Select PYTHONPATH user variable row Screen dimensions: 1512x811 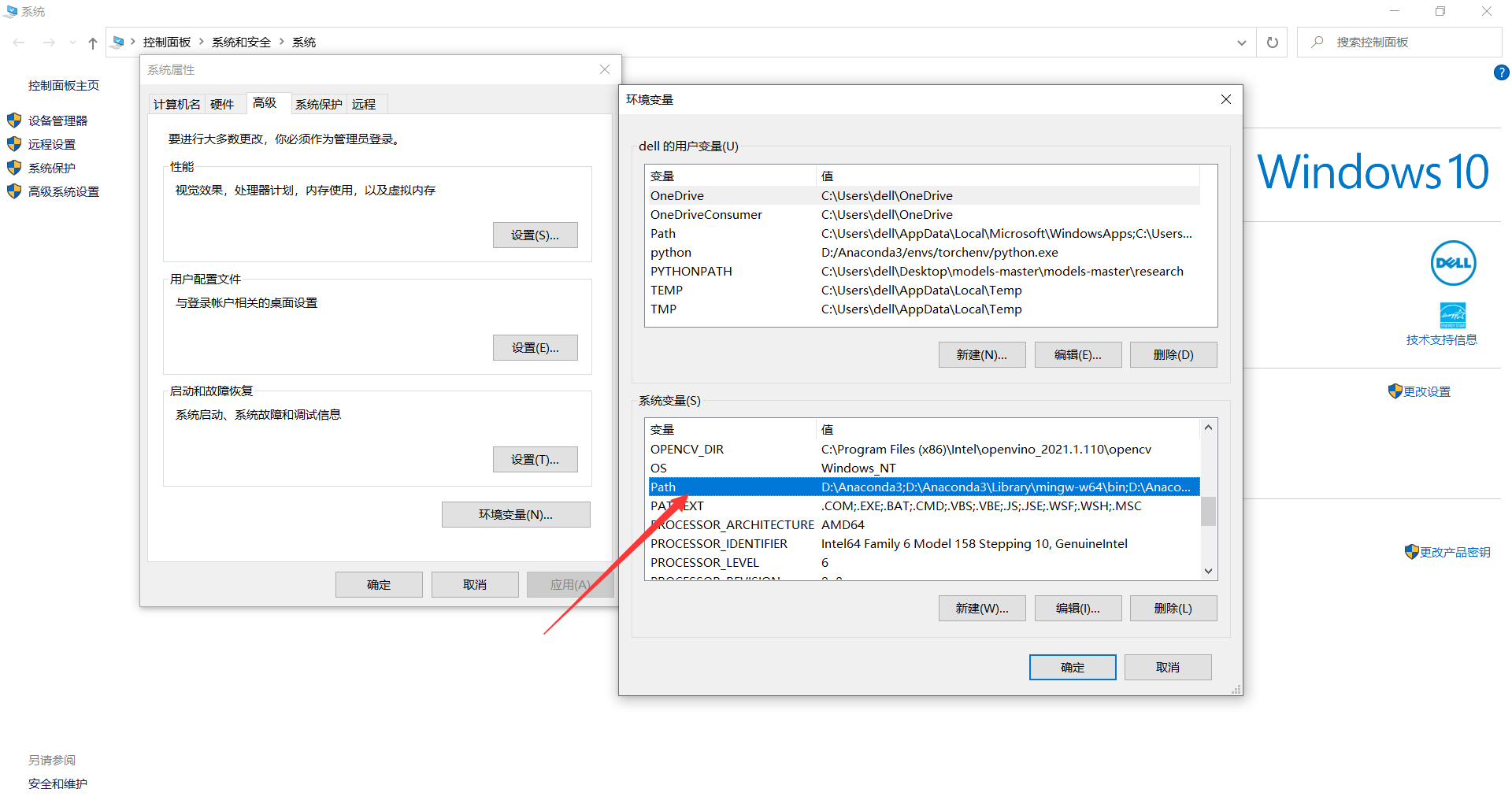tap(924, 271)
